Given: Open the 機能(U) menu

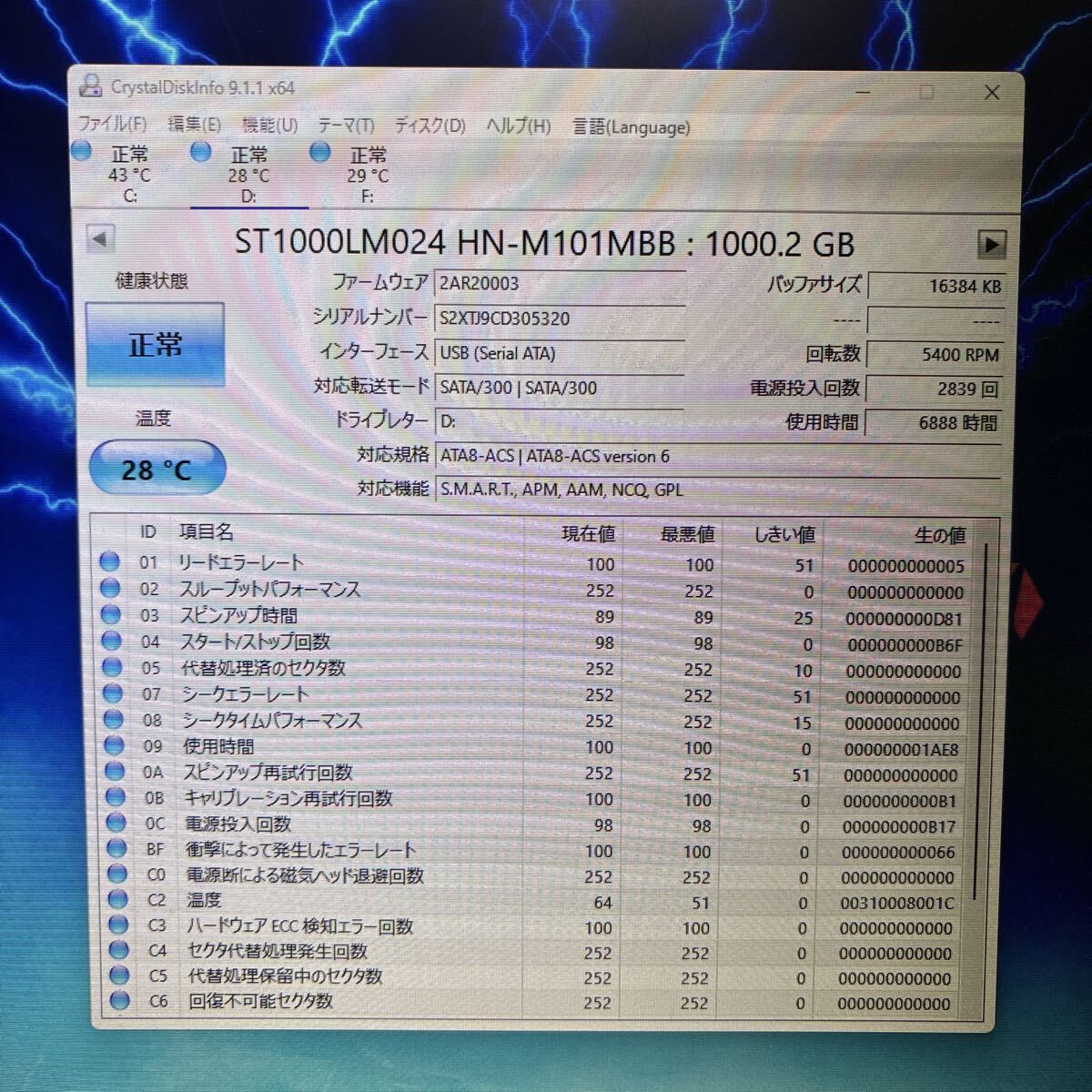Looking at the screenshot, I should 269,125.
